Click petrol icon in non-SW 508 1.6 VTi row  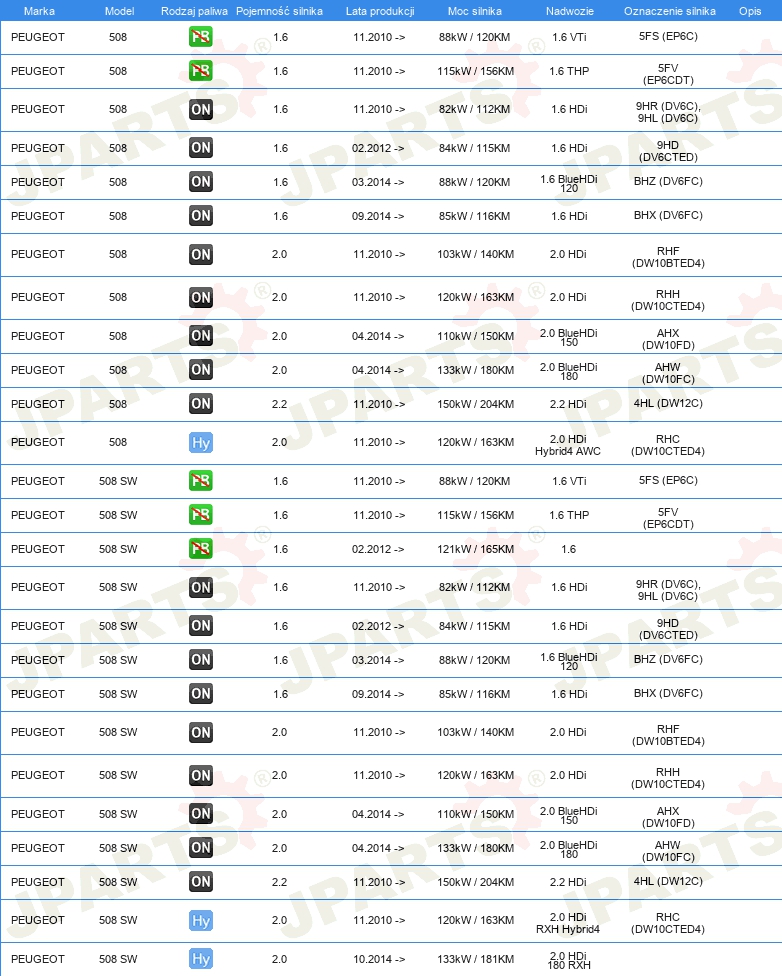tap(200, 37)
